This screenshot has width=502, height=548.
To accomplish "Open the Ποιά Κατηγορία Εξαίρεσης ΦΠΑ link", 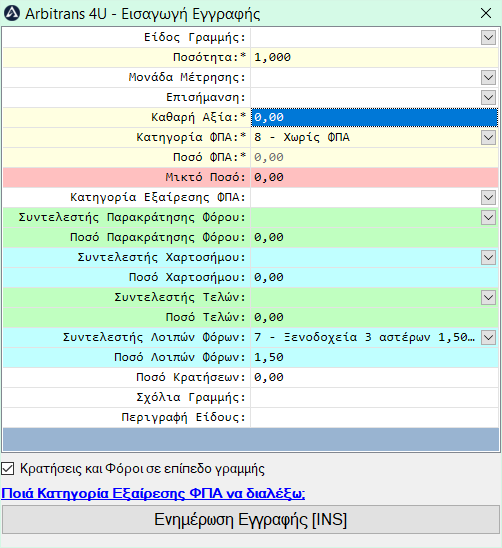I will 153,493.
